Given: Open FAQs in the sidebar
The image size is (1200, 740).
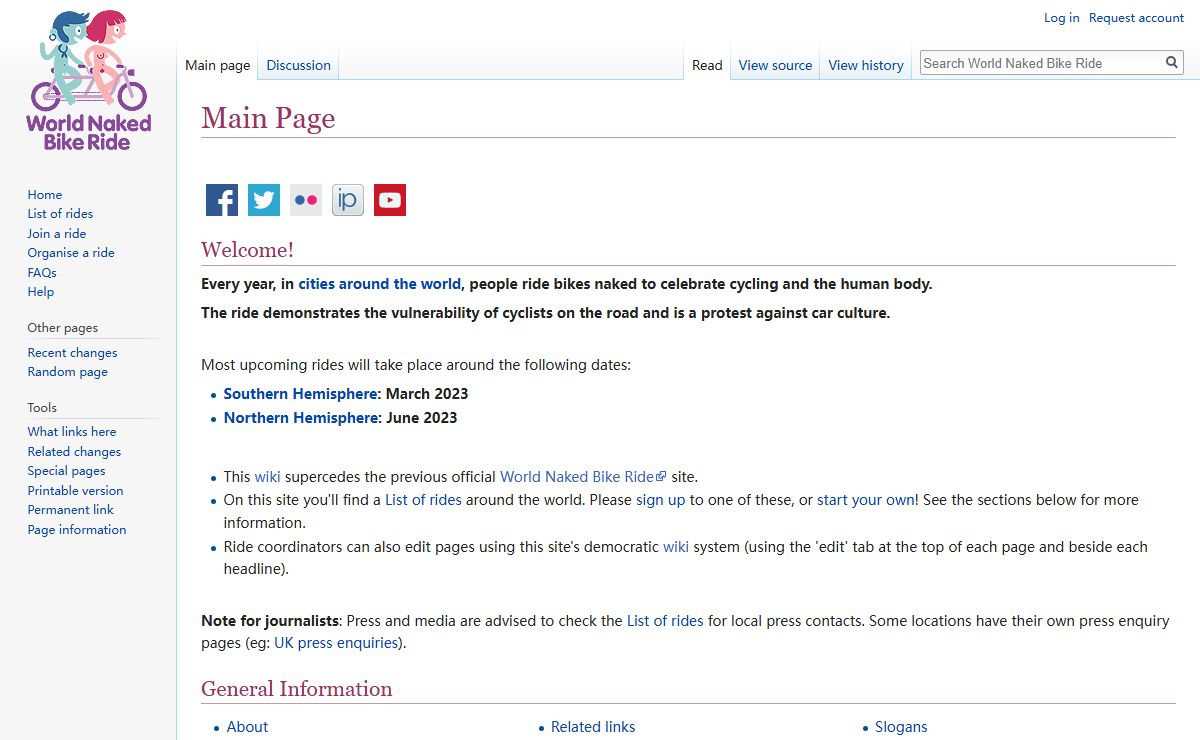Looking at the screenshot, I should click(x=42, y=273).
